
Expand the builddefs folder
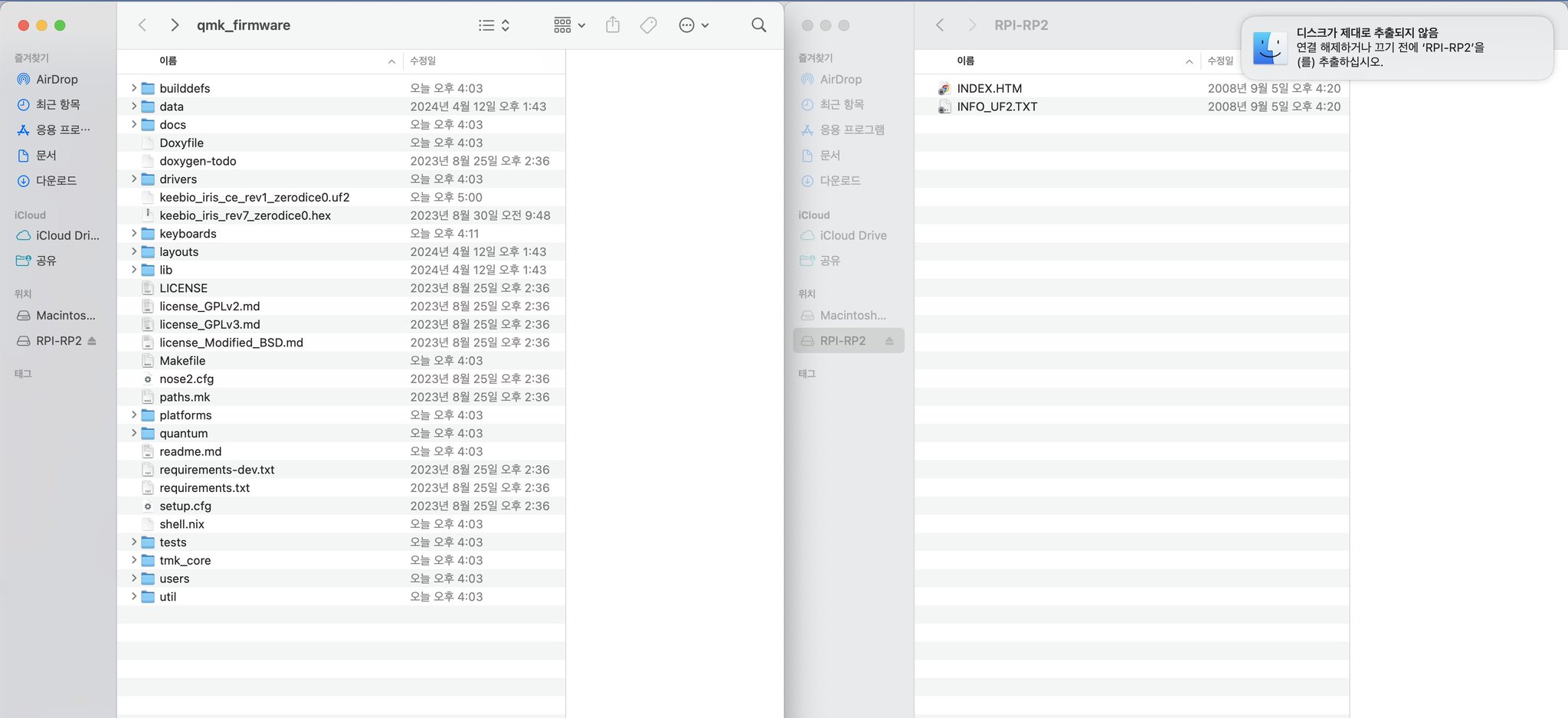pyautogui.click(x=134, y=88)
